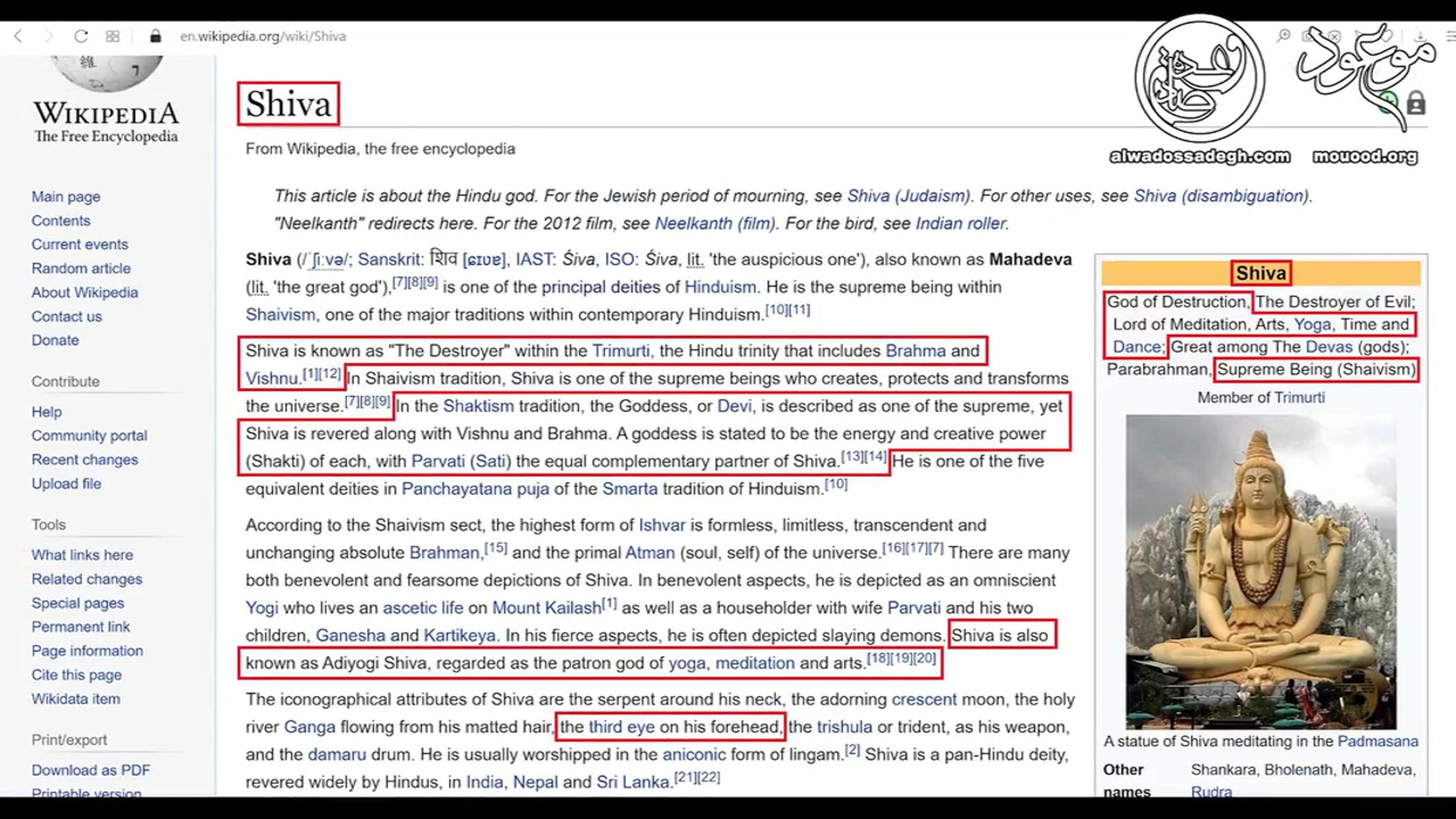The height and width of the screenshot is (819, 1456).
Task: Open the Smarta link
Action: [630, 489]
